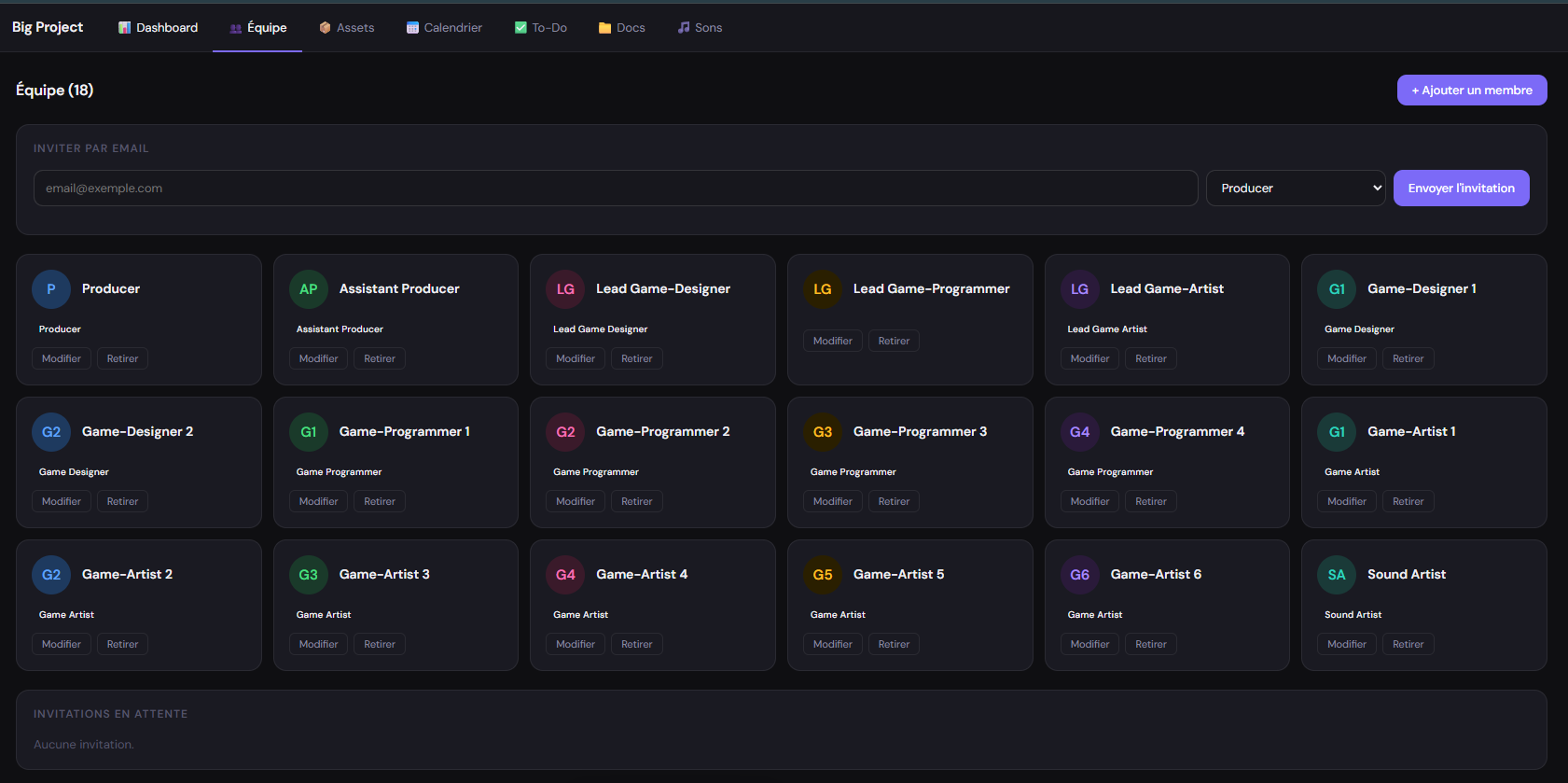
Task: Click the Producer member avatar icon
Action: click(51, 289)
